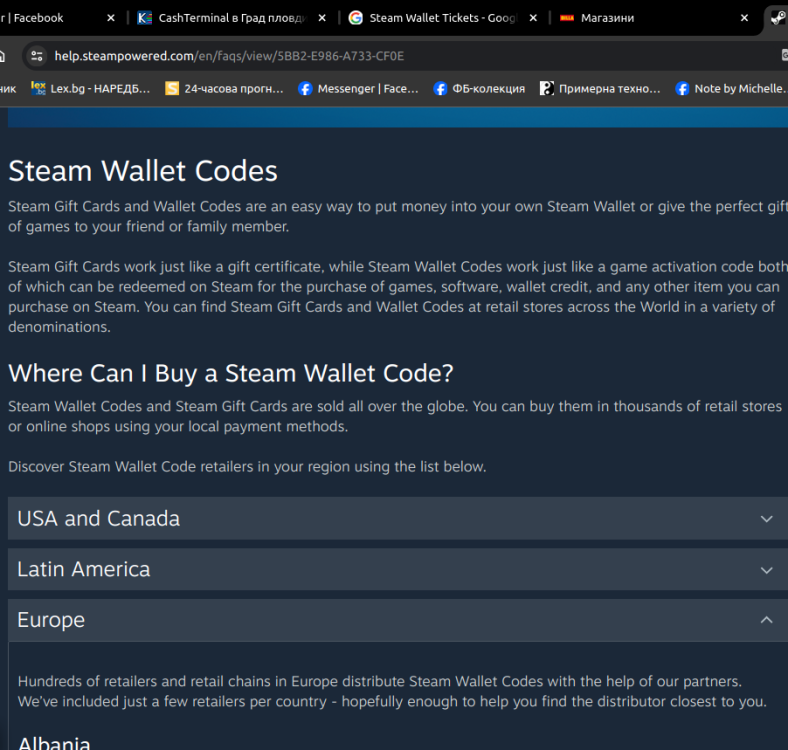The height and width of the screenshot is (750, 788).
Task: Click the Note by Michelle Facebook icon
Action: 682,88
